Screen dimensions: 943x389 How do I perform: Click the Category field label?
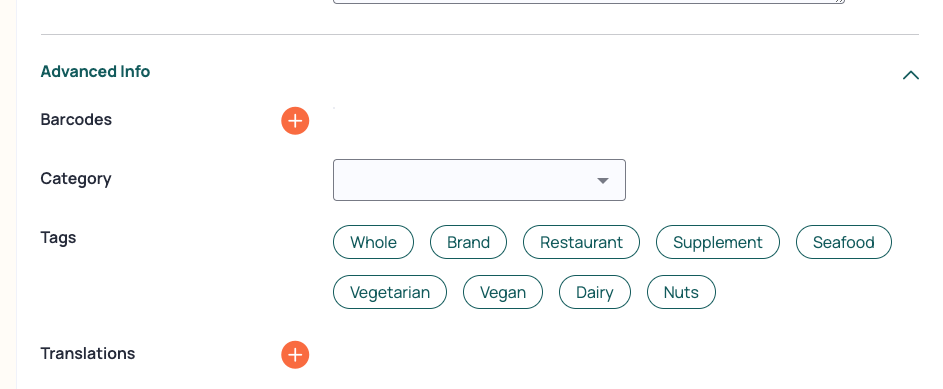coord(76,179)
